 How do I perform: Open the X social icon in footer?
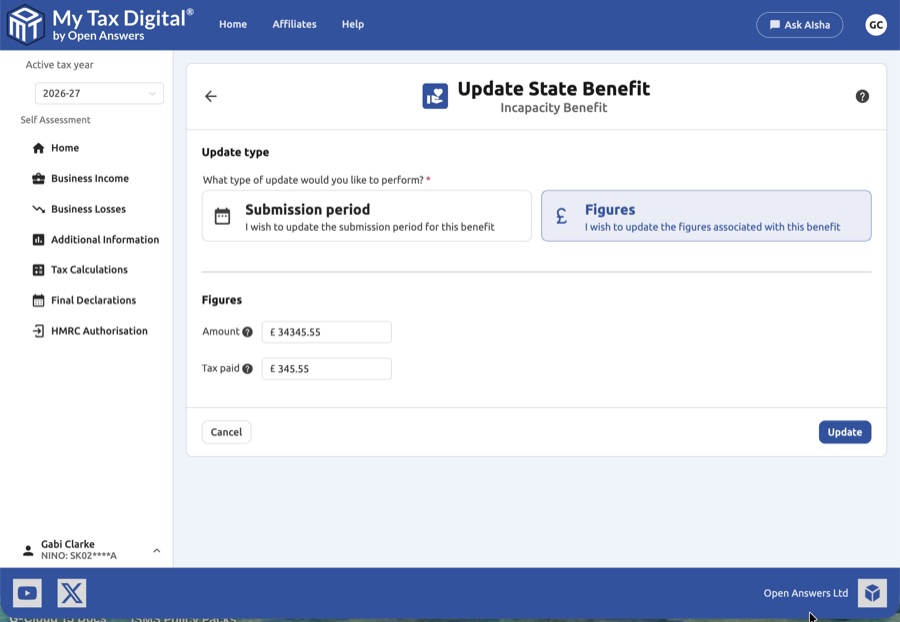point(72,593)
